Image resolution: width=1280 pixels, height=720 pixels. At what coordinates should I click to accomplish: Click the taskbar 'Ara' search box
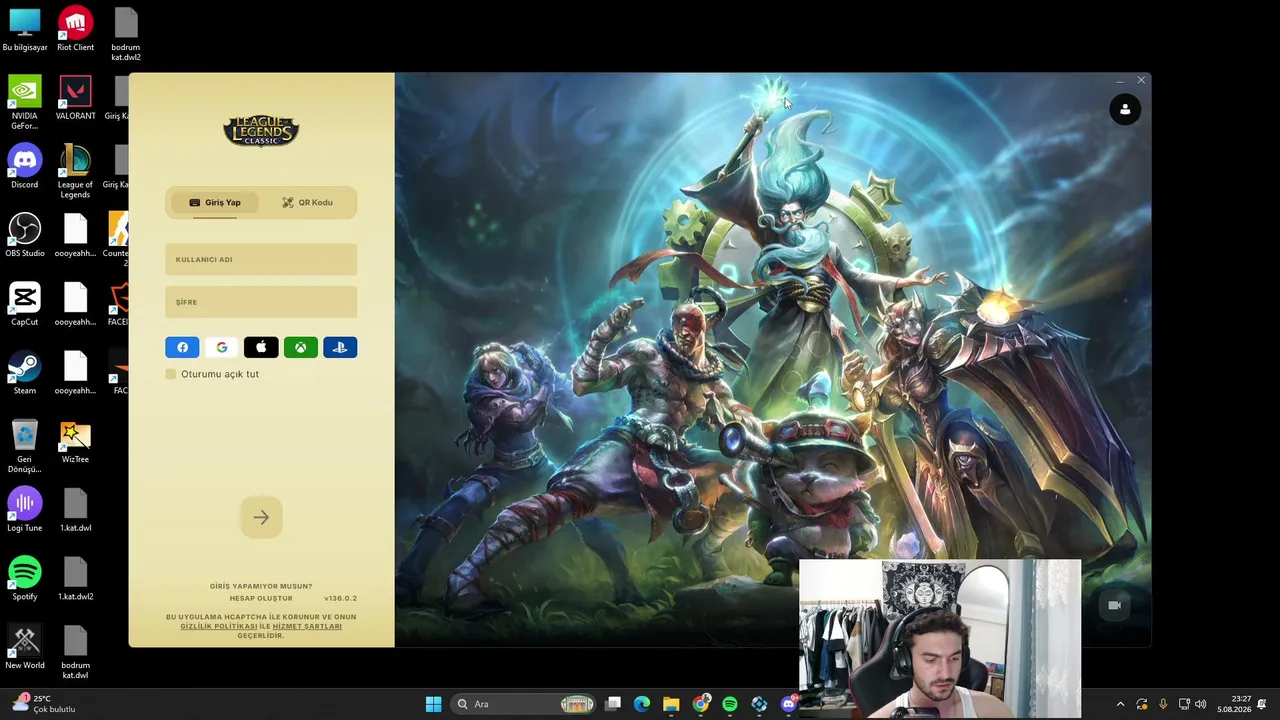[521, 704]
